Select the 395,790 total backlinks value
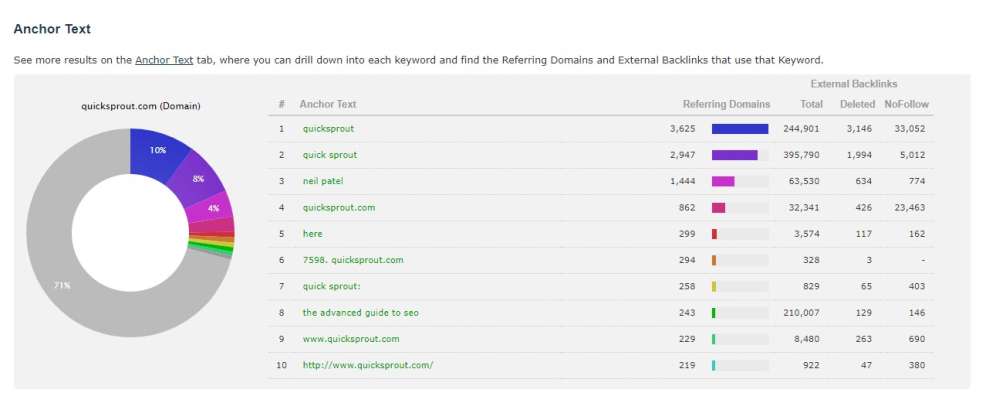The width and height of the screenshot is (1000, 396). 801,155
